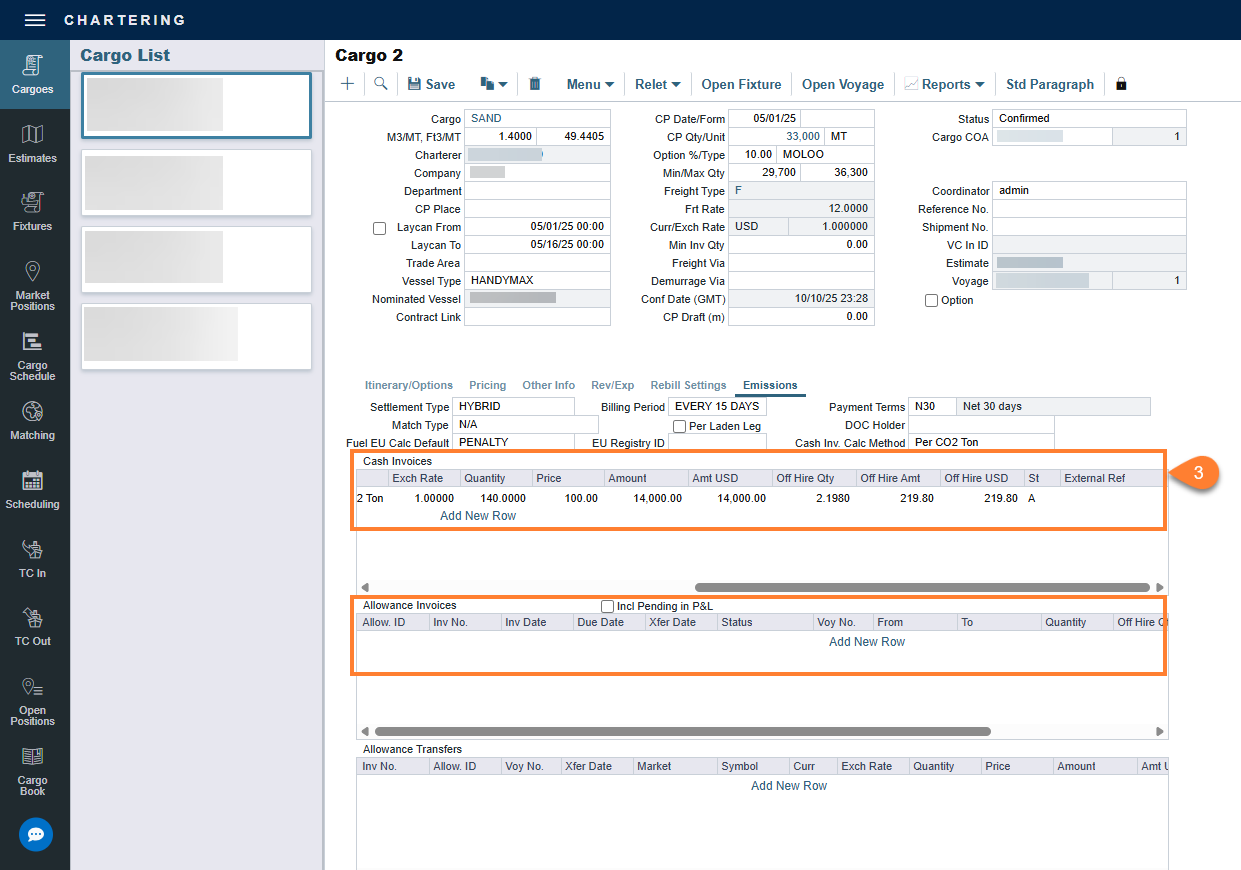Open the chat support bubble
1241x870 pixels.
36,834
